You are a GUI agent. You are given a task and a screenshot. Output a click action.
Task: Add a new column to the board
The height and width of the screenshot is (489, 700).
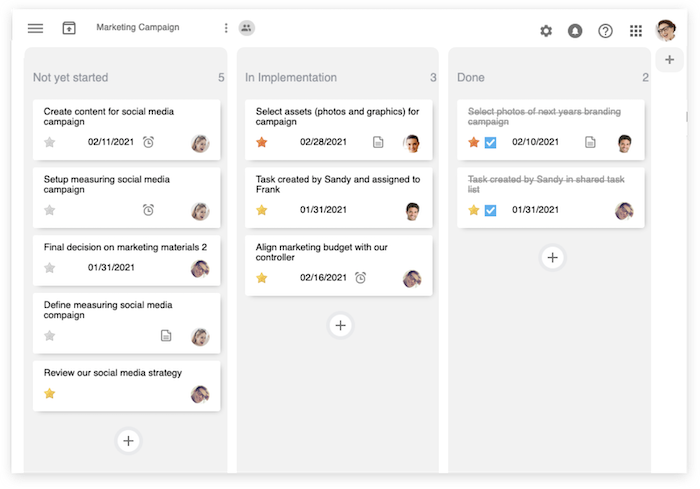[x=670, y=60]
